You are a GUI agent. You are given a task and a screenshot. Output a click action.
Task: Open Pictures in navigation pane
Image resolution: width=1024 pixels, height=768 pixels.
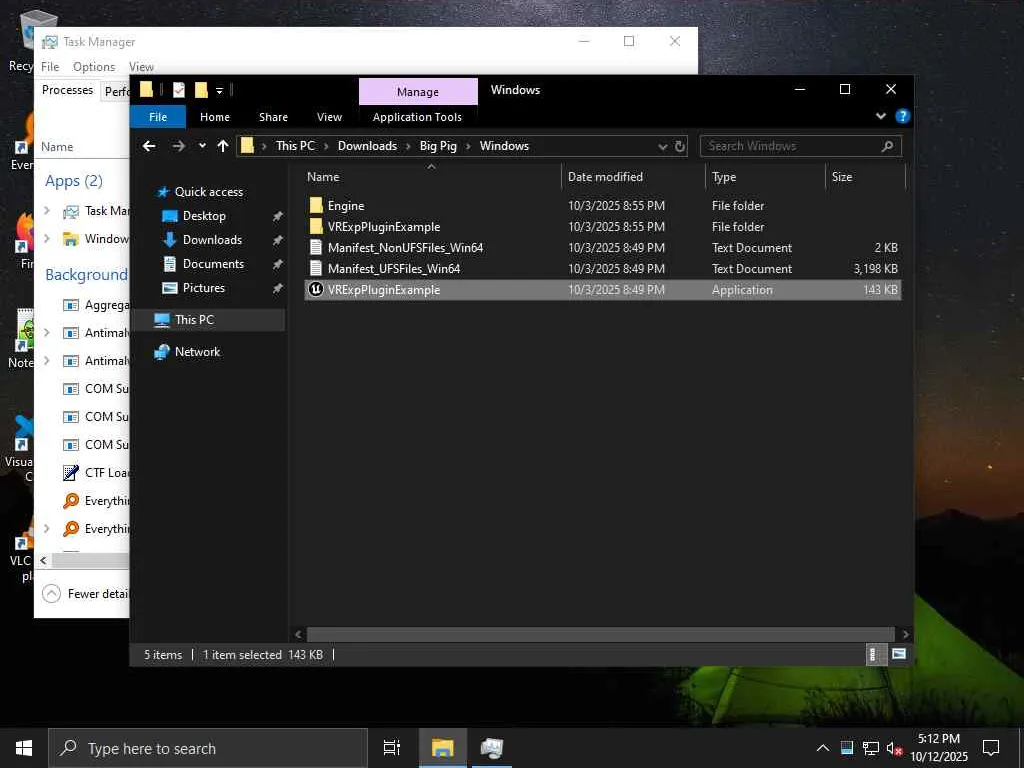coord(203,288)
